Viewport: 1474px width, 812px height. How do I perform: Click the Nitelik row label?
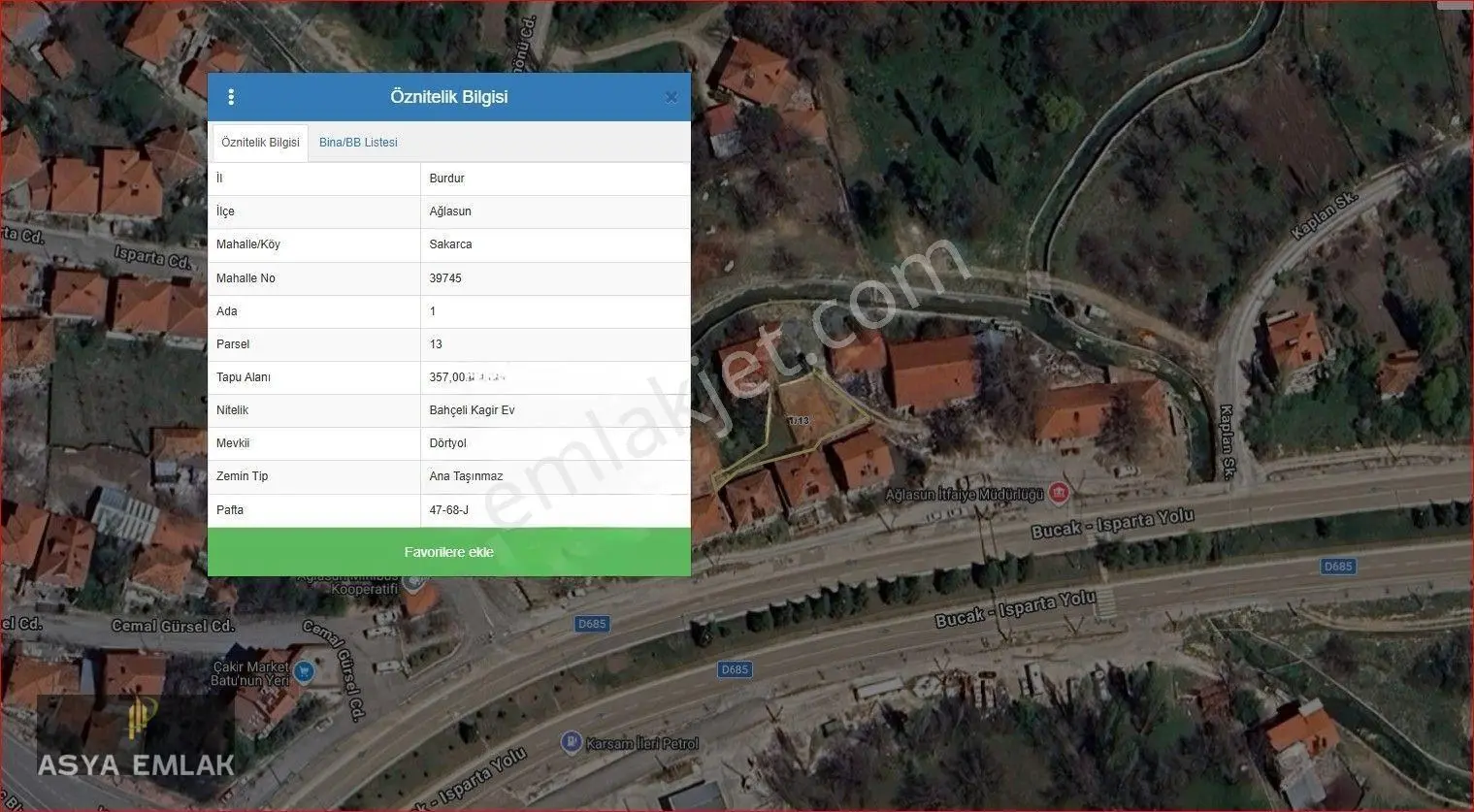(x=233, y=410)
